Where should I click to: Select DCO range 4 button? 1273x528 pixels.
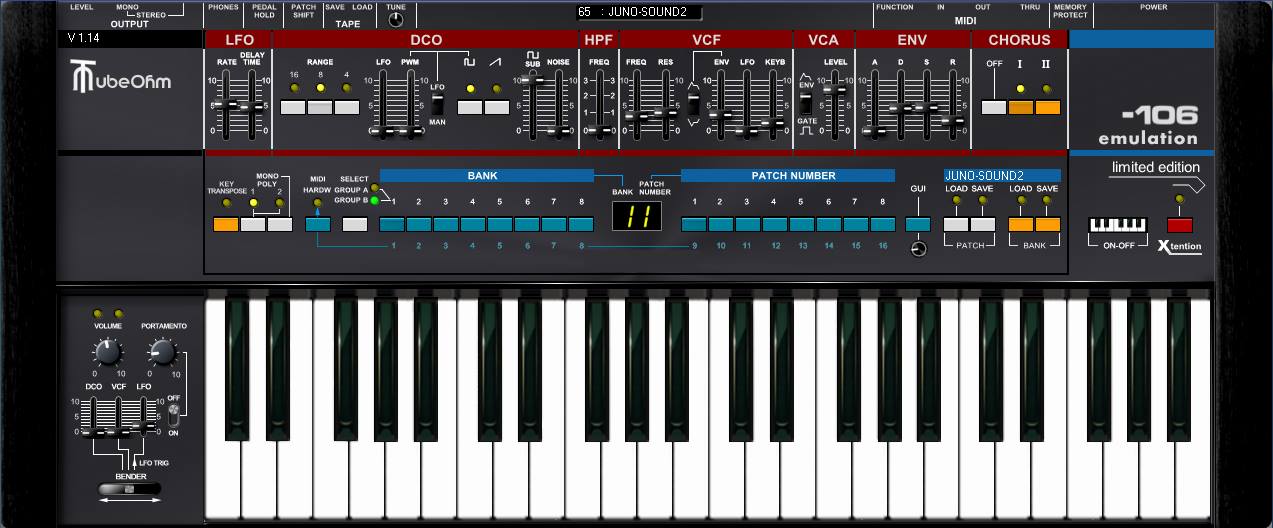tap(347, 107)
